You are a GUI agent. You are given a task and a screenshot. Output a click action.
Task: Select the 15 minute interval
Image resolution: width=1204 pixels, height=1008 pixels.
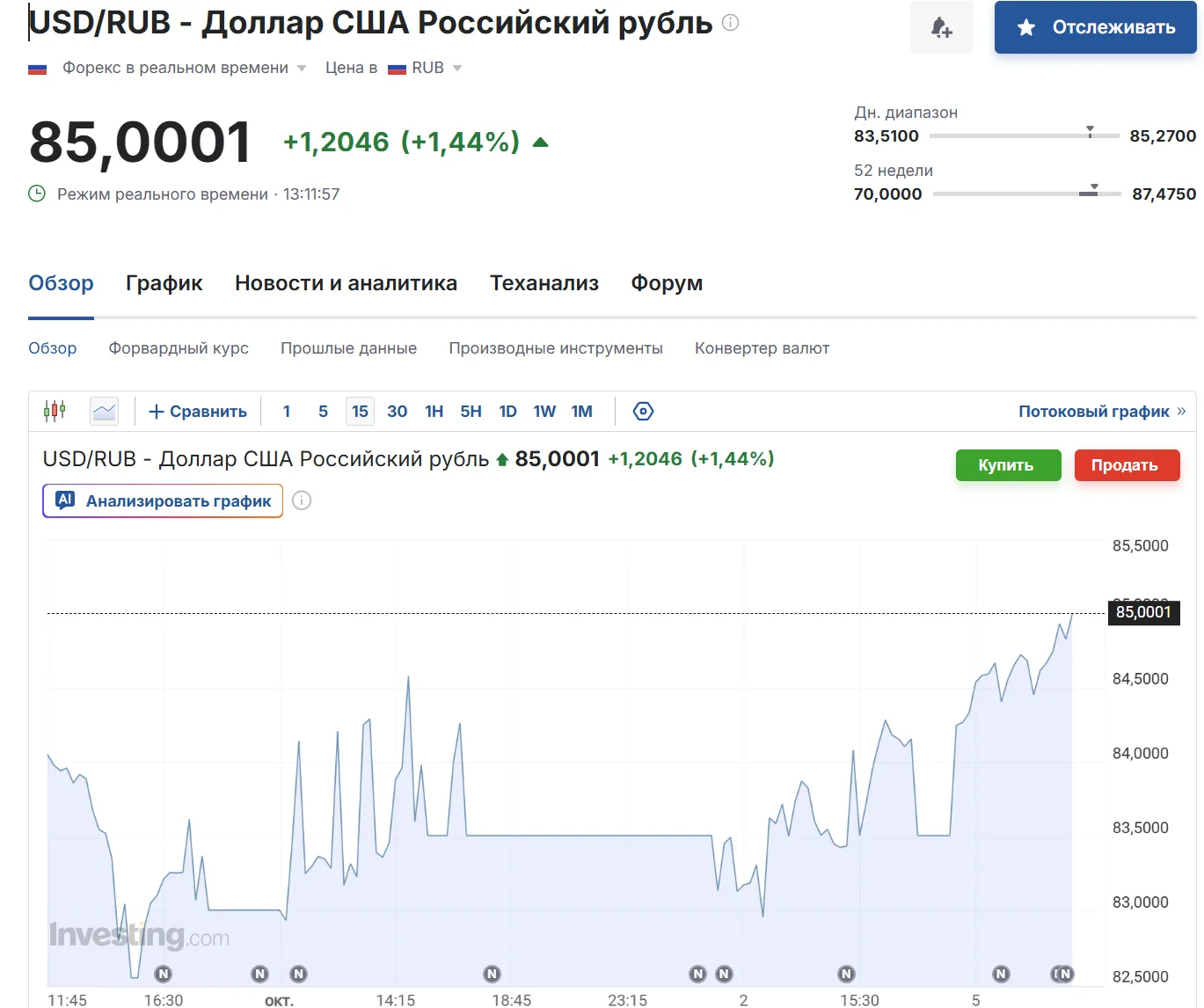coord(360,412)
